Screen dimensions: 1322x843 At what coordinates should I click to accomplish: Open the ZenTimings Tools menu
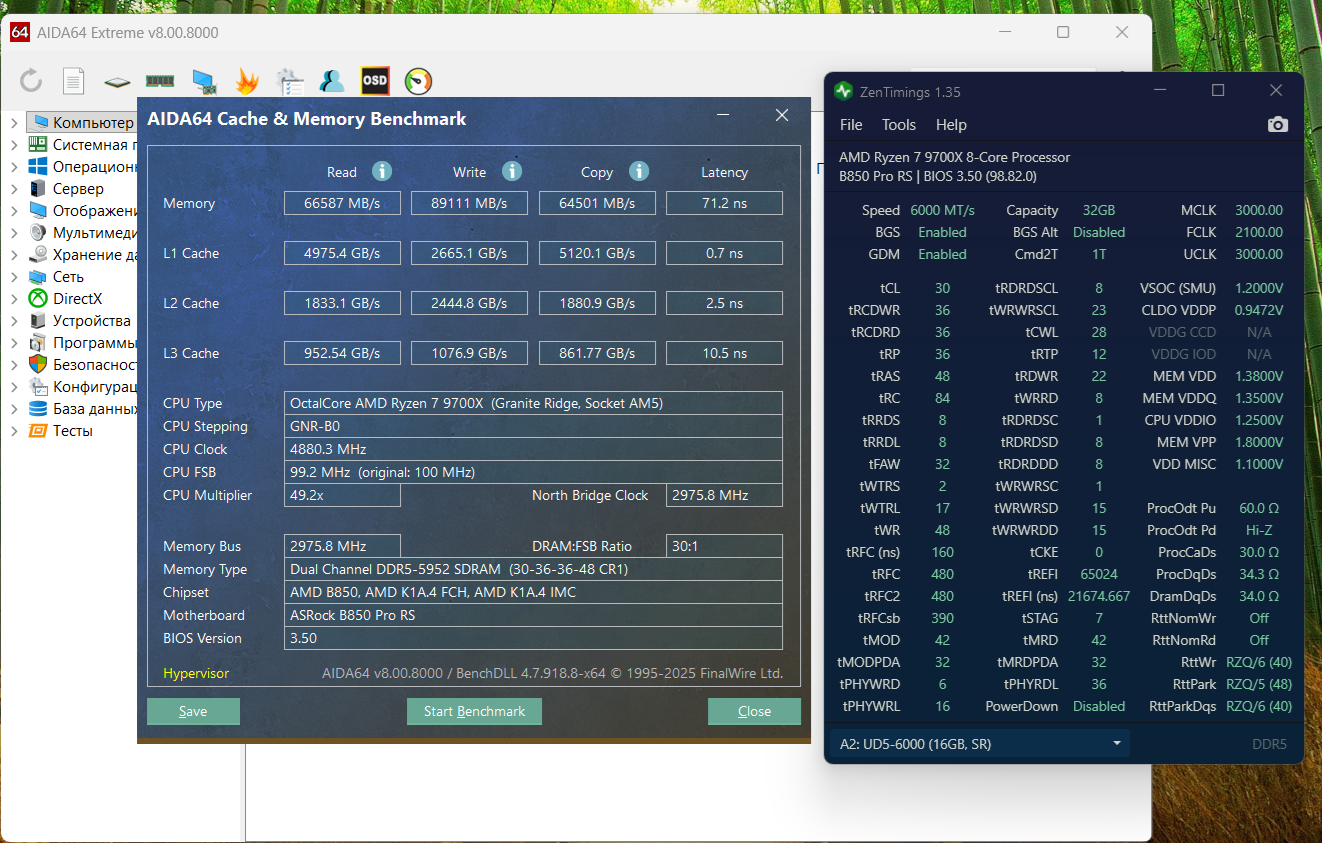pyautogui.click(x=899, y=125)
